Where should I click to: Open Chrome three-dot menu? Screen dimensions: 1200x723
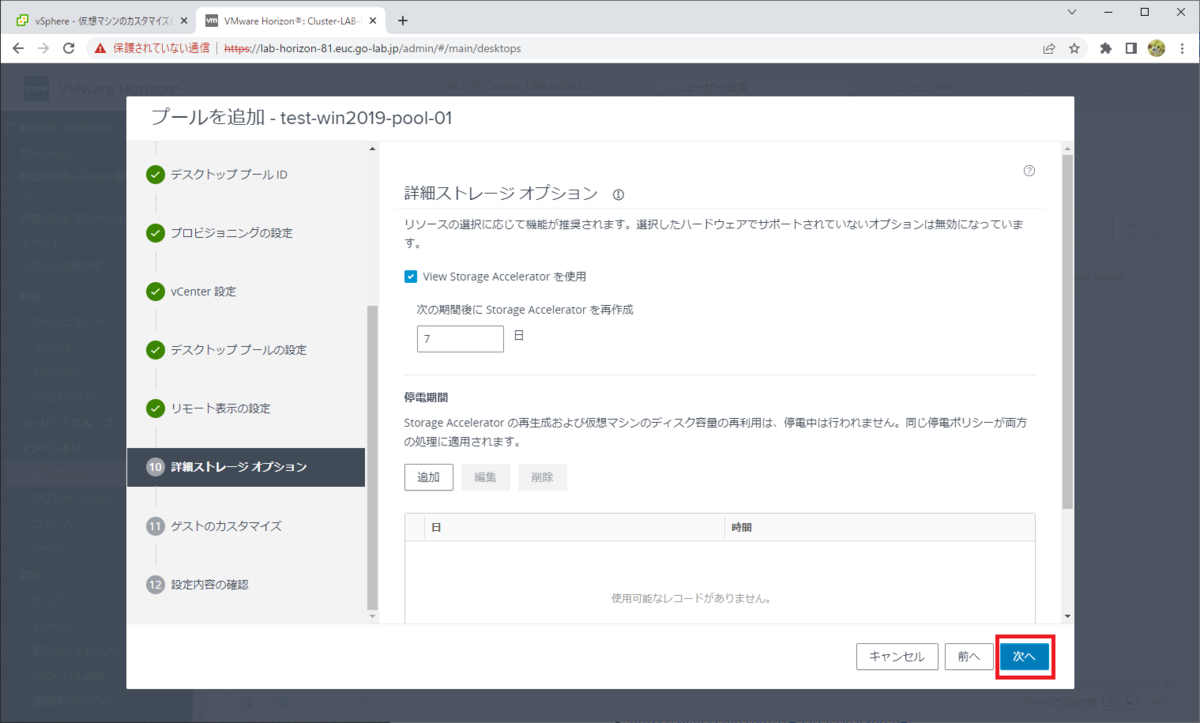(1181, 48)
